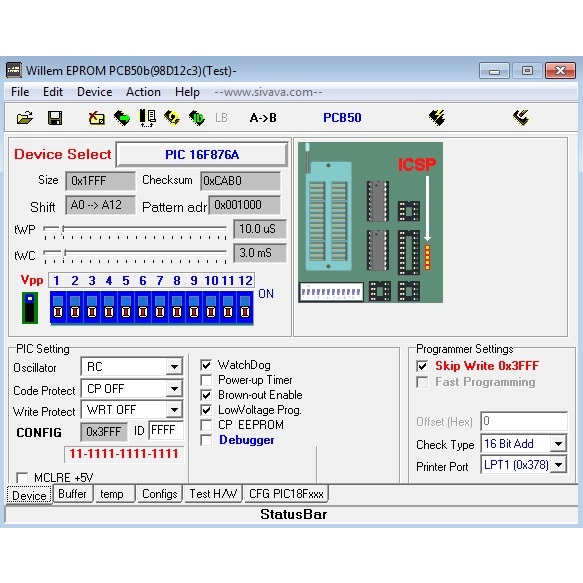Switch to the Buffer tab
The width and height of the screenshot is (583, 583).
(x=73, y=494)
